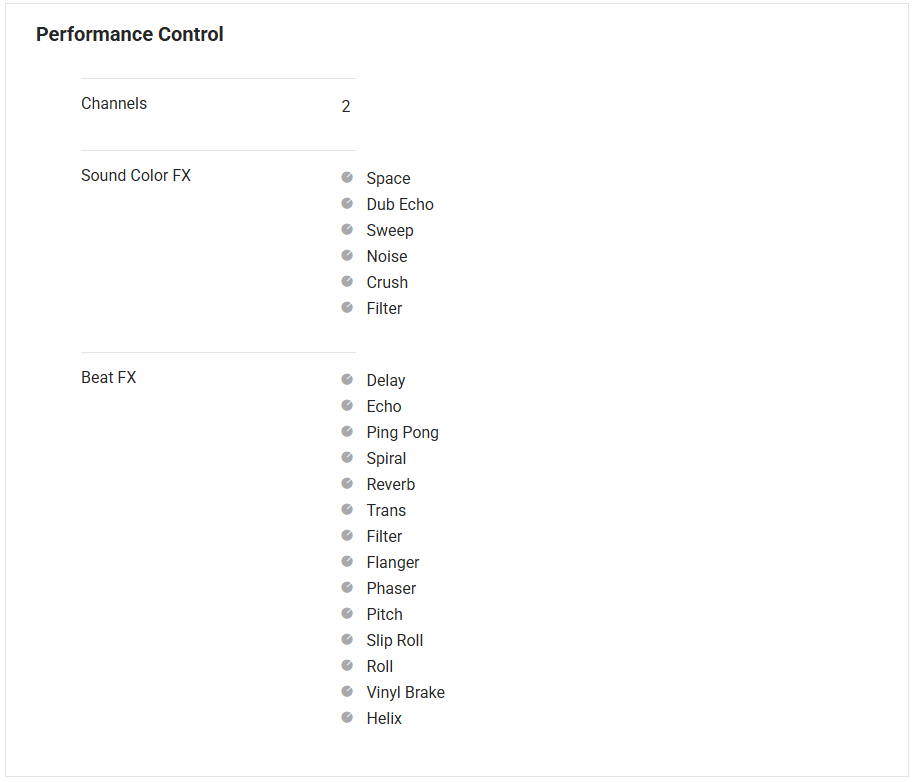Screen dimensions: 913x782
Task: Click the knob icon beside Crush
Action: click(347, 281)
